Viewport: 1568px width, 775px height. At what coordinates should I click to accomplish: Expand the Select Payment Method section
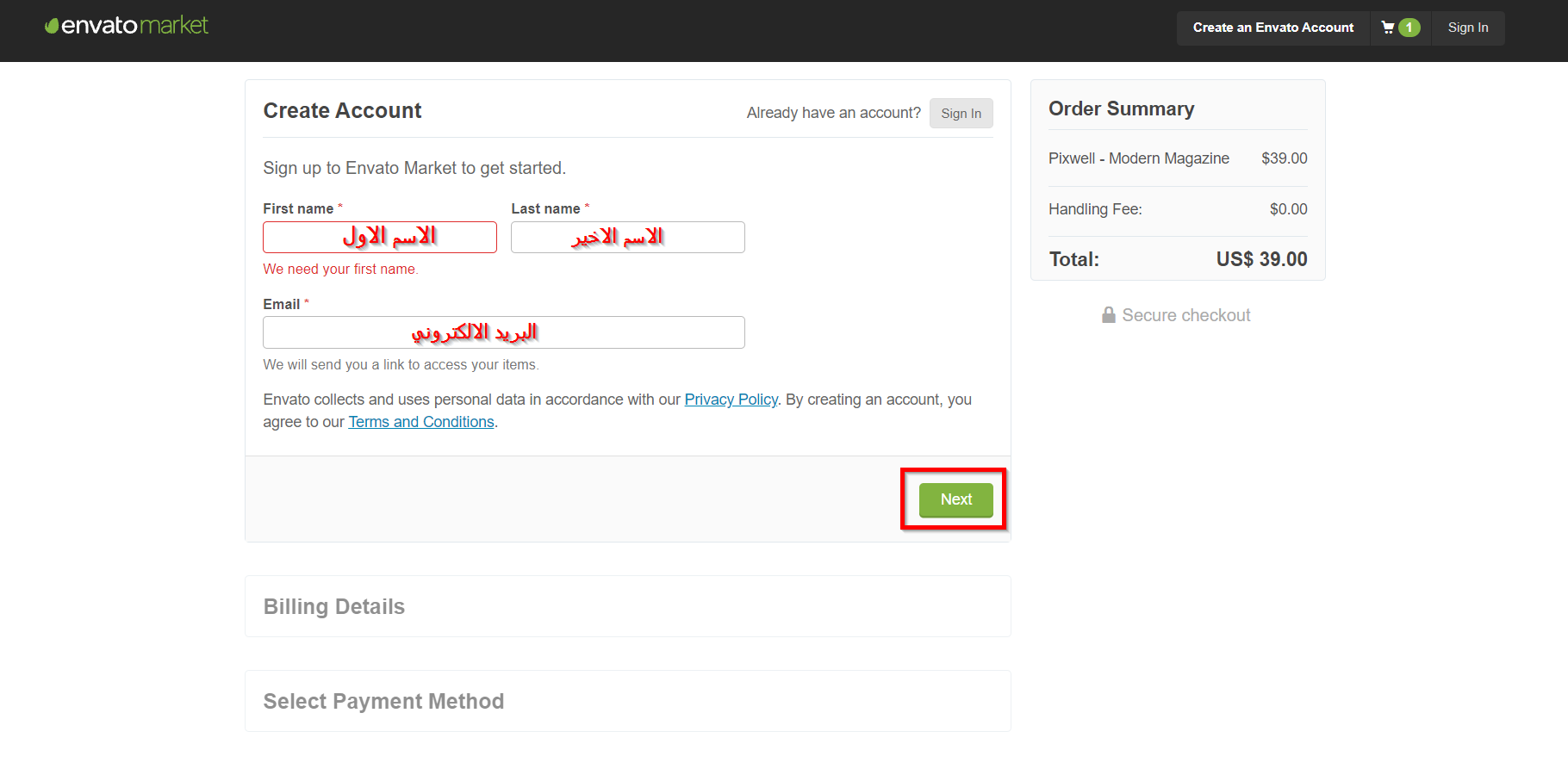[x=383, y=702]
